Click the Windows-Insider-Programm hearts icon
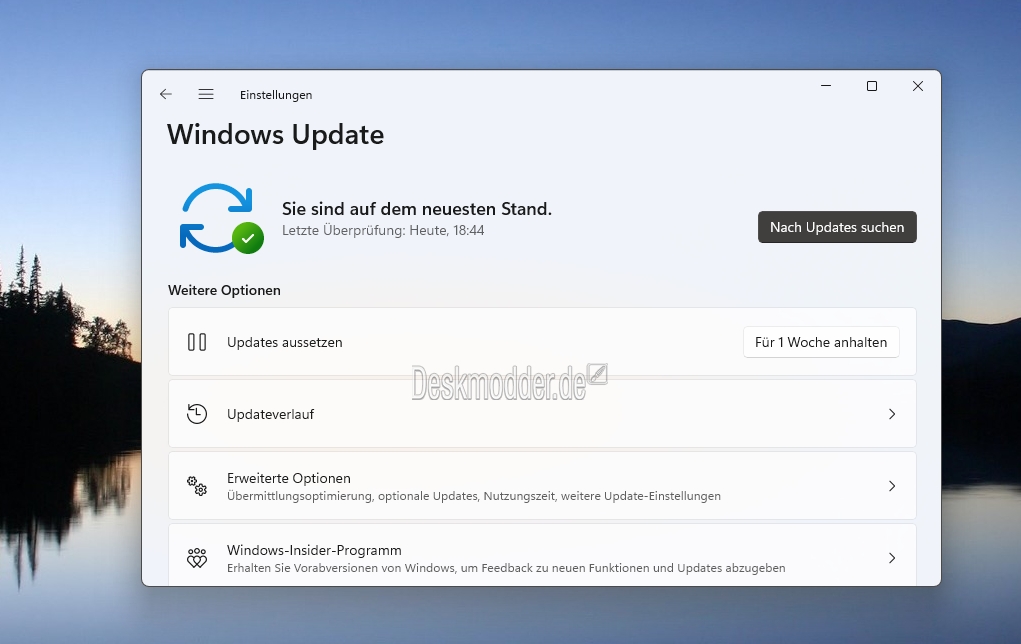Image resolution: width=1021 pixels, height=644 pixels. click(x=197, y=558)
